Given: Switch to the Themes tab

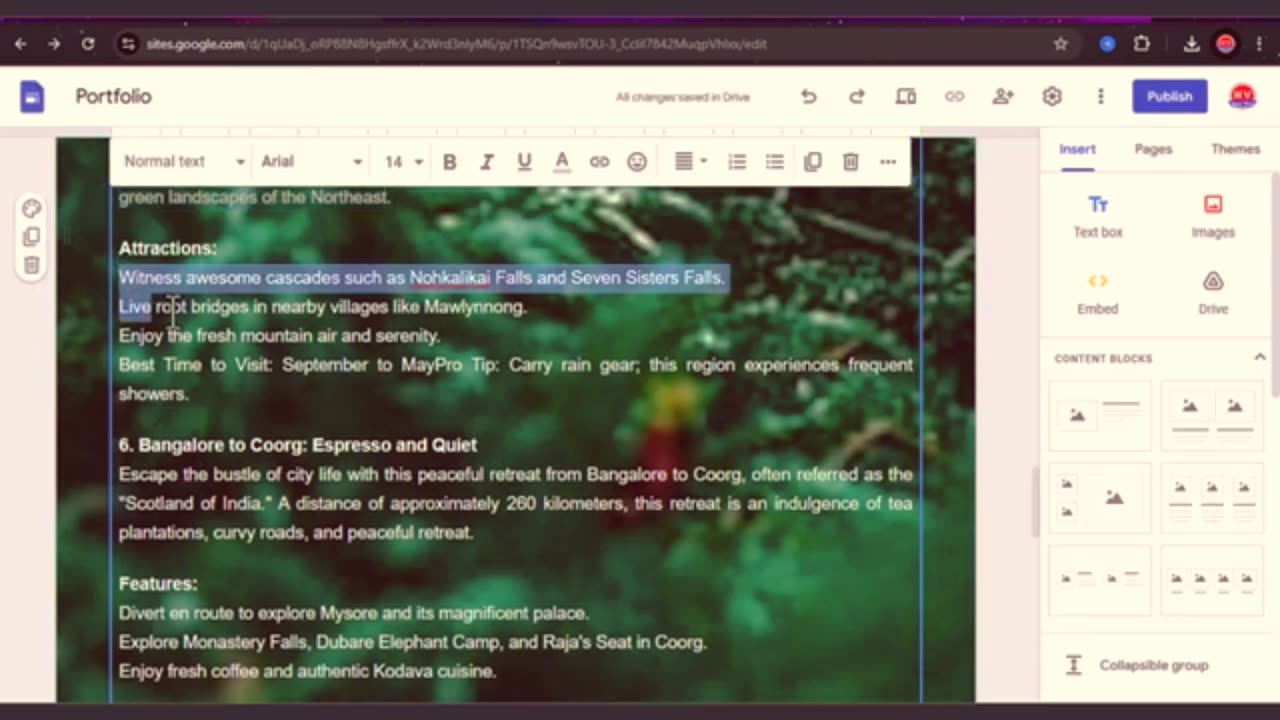Looking at the screenshot, I should (x=1235, y=149).
